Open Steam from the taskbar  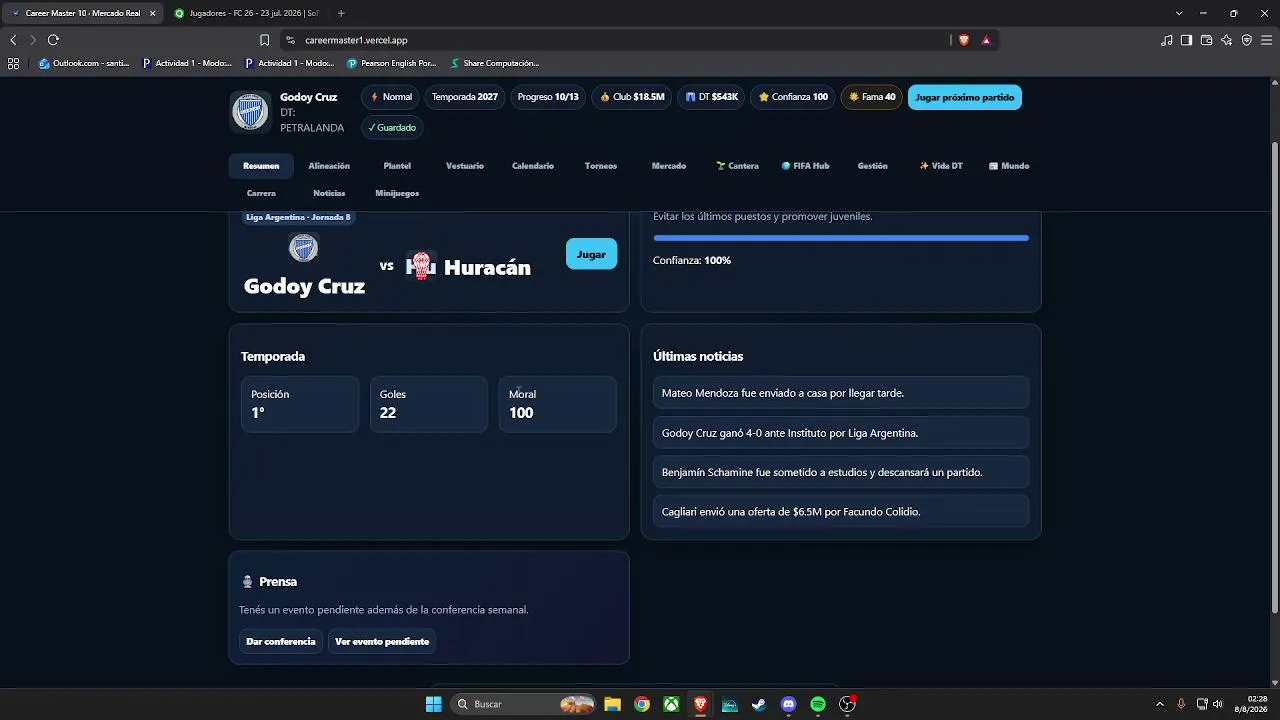pos(759,704)
